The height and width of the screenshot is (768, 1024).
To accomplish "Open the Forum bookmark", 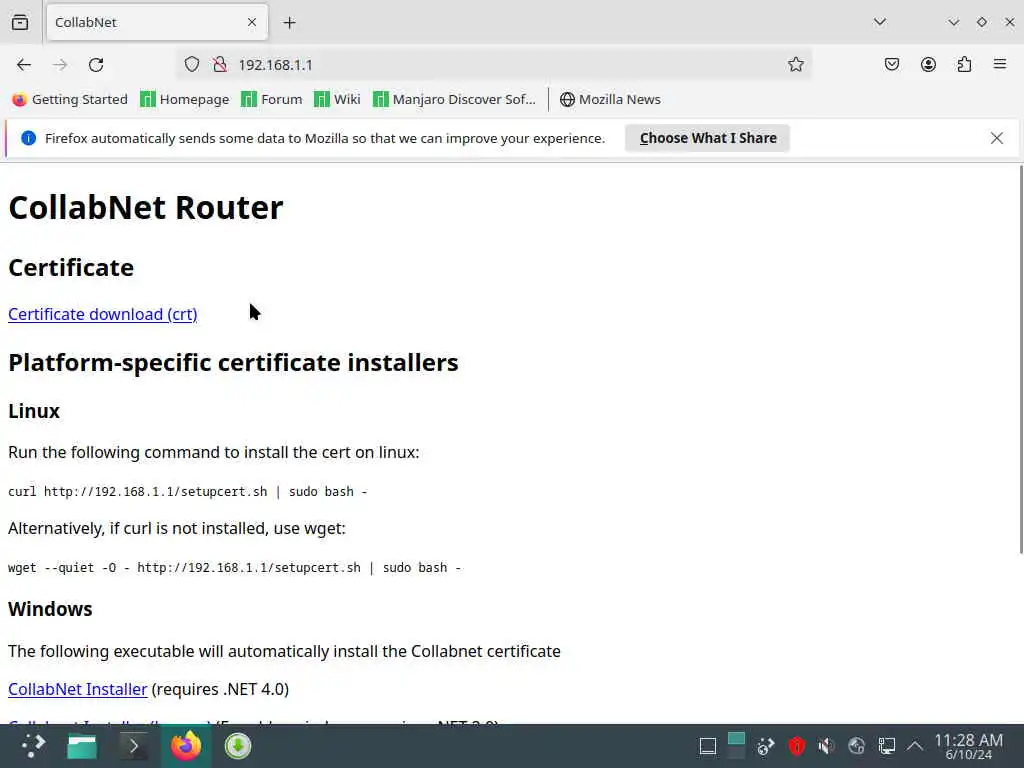I will 272,99.
